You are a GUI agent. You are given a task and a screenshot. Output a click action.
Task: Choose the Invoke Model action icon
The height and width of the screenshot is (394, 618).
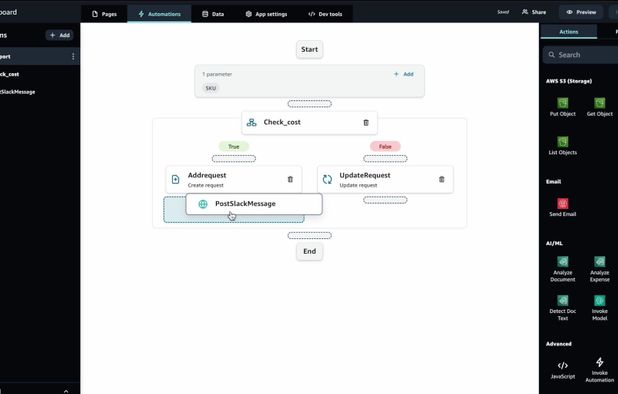599,301
